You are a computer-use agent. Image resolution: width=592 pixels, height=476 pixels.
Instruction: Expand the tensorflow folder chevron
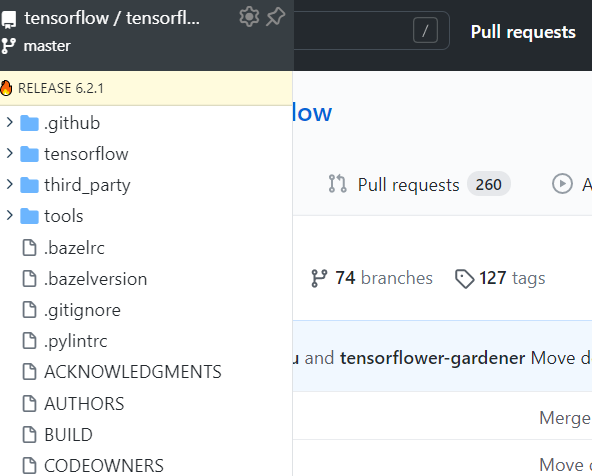tap(9, 153)
